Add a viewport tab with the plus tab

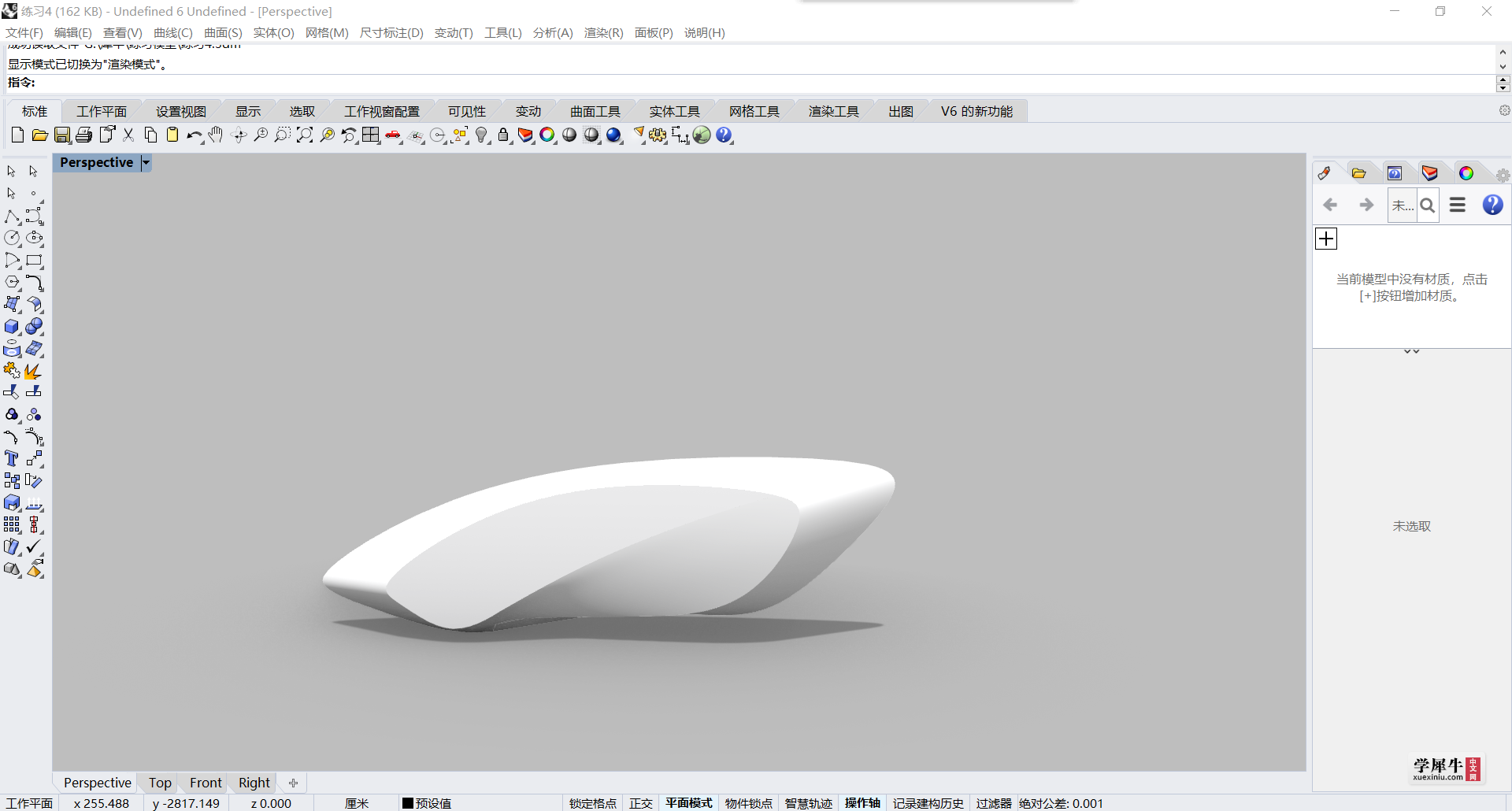pyautogui.click(x=293, y=783)
